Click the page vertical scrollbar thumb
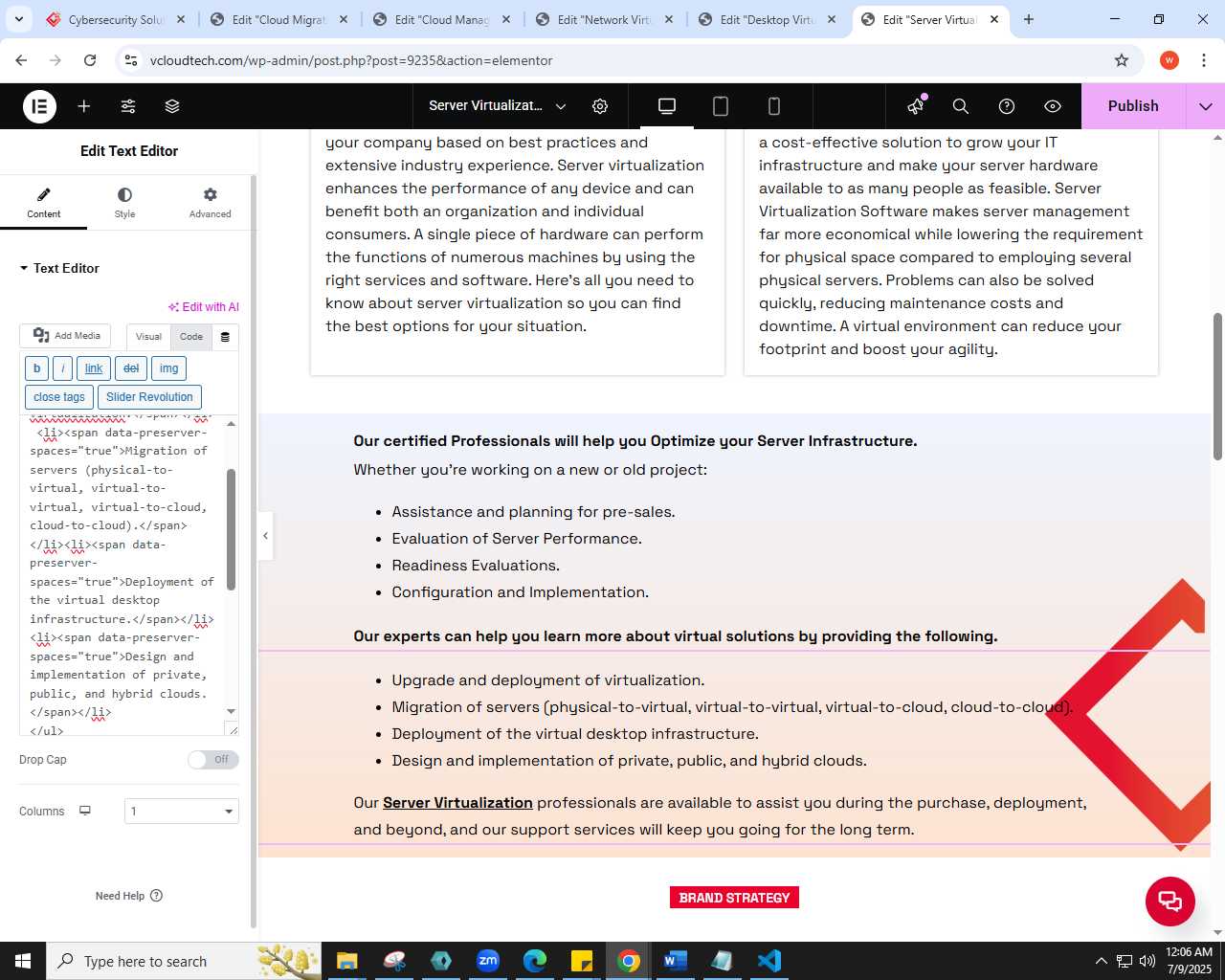Screen dimensions: 1225x980 click(1217, 385)
